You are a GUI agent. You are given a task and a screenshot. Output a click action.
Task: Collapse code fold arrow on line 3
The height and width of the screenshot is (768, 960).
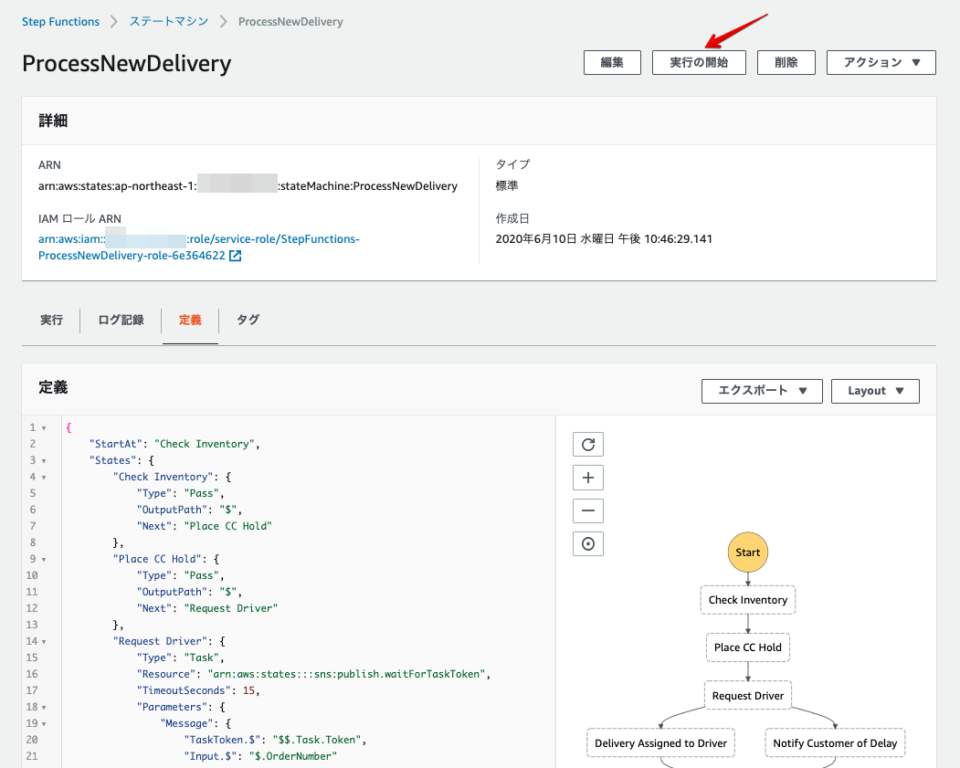[44, 461]
